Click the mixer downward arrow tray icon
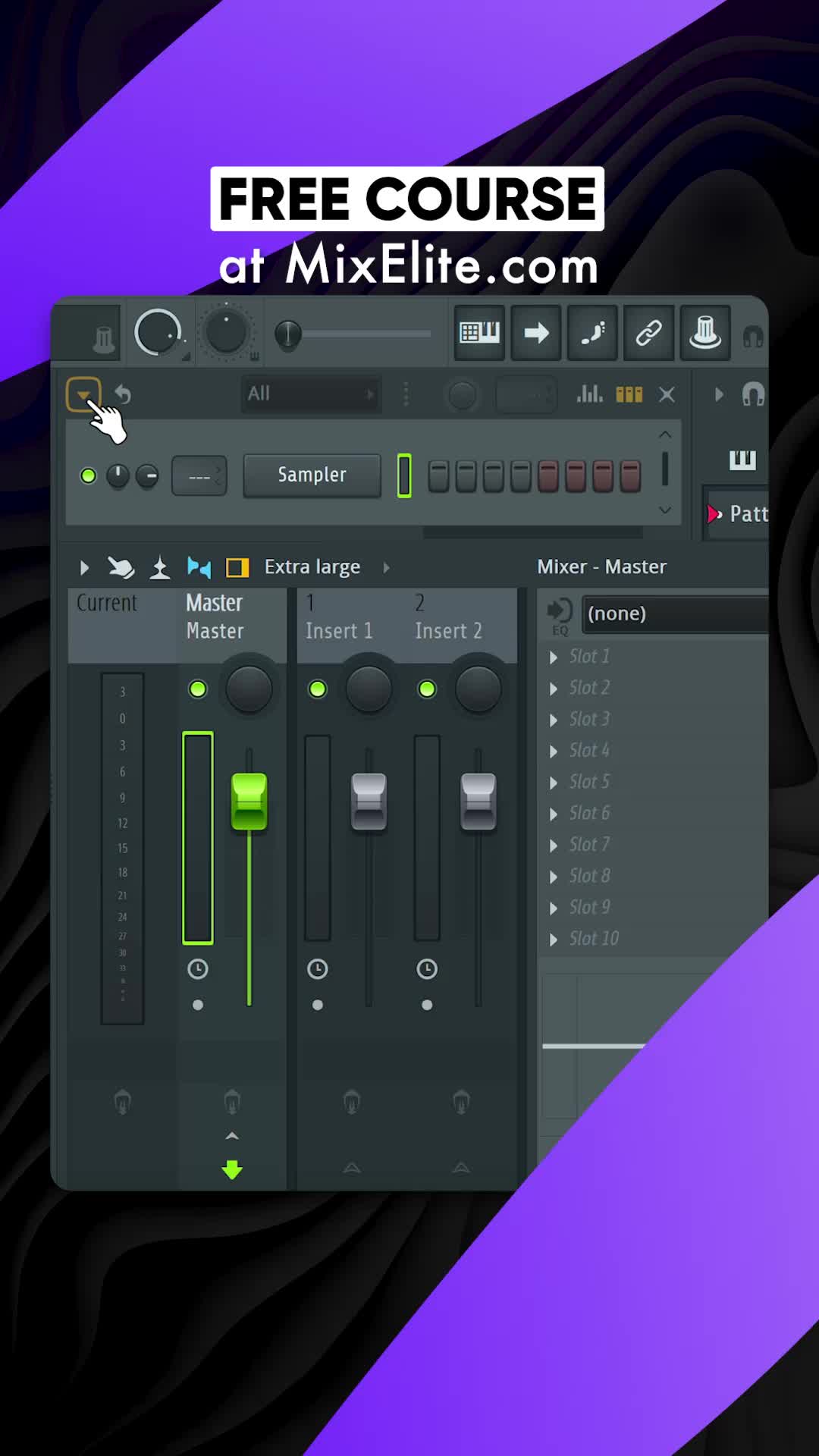Screen dimensions: 819x1456 click(159, 567)
